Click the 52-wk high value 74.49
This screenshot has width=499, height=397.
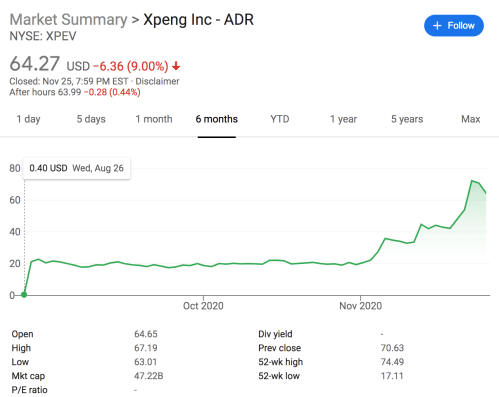pyautogui.click(x=392, y=362)
